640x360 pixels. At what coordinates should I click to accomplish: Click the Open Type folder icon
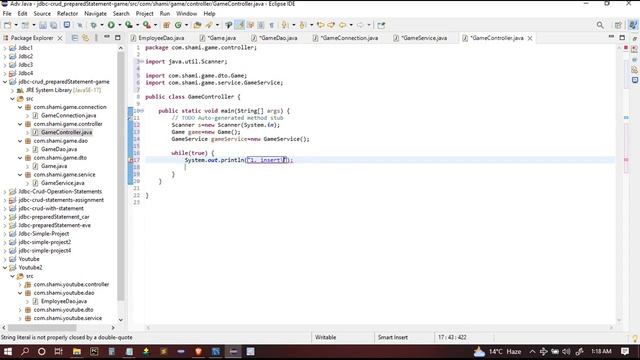pyautogui.click(x=198, y=25)
